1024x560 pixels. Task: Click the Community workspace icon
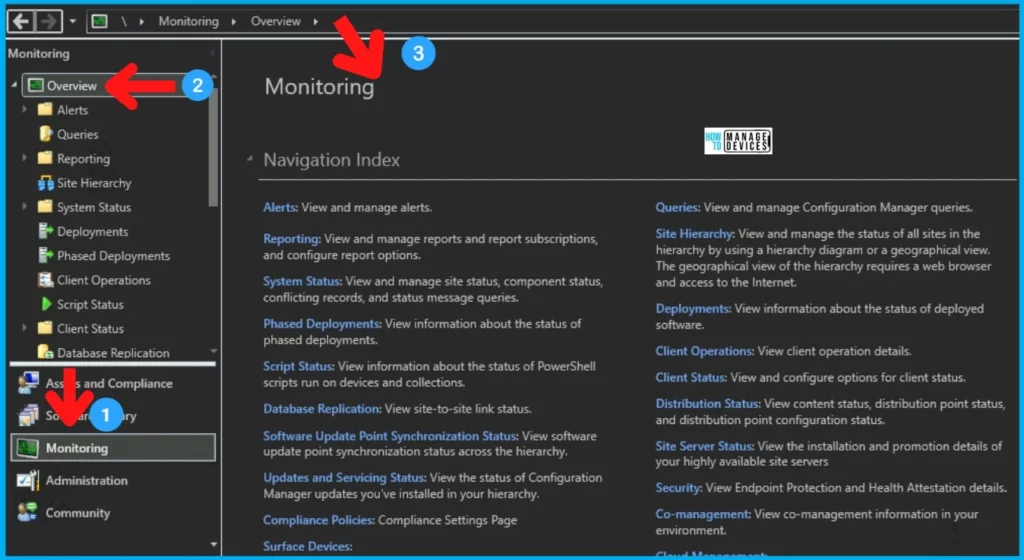coord(27,513)
